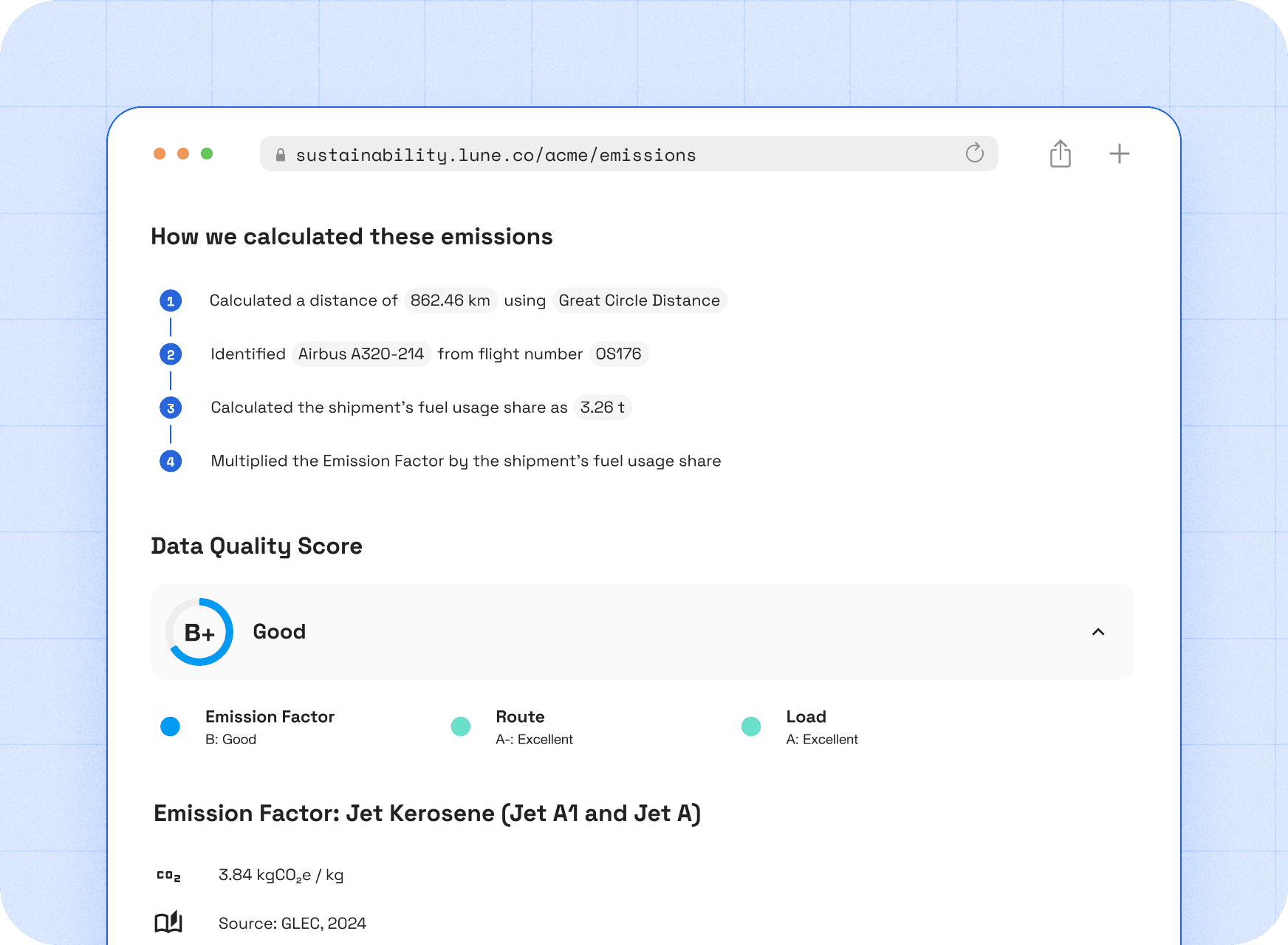This screenshot has height=945, width=1288.
Task: Click the Airbus A320-214 chip
Action: pos(360,354)
